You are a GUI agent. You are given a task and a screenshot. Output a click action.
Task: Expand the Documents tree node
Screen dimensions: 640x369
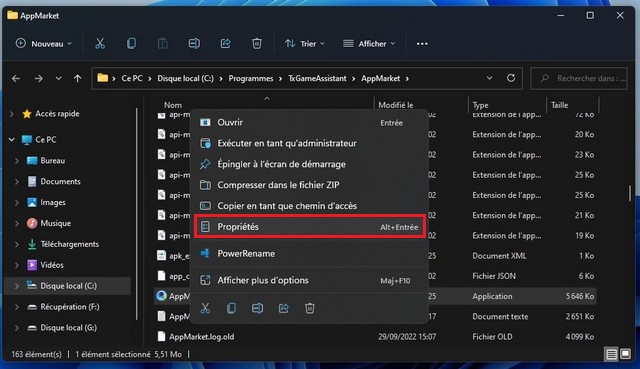(17, 182)
